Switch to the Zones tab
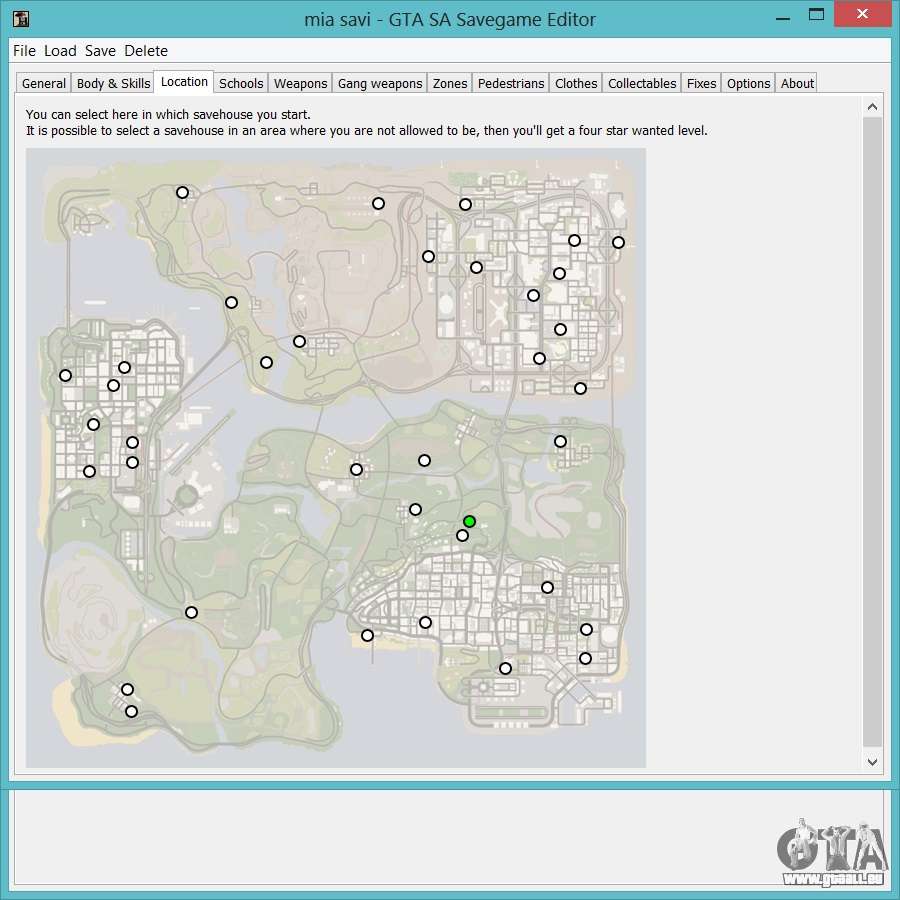 pos(450,83)
